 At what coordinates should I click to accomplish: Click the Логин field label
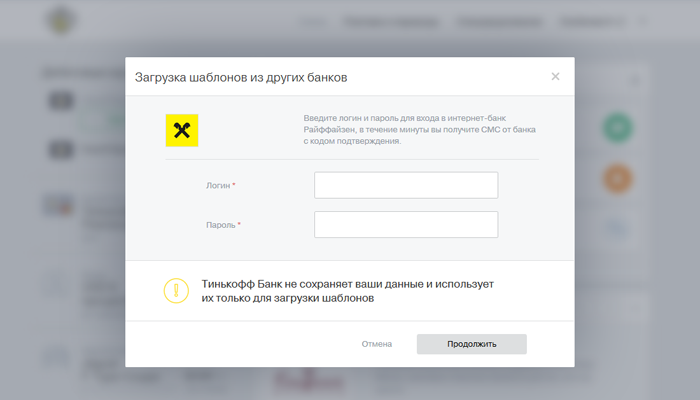pyautogui.click(x=219, y=186)
